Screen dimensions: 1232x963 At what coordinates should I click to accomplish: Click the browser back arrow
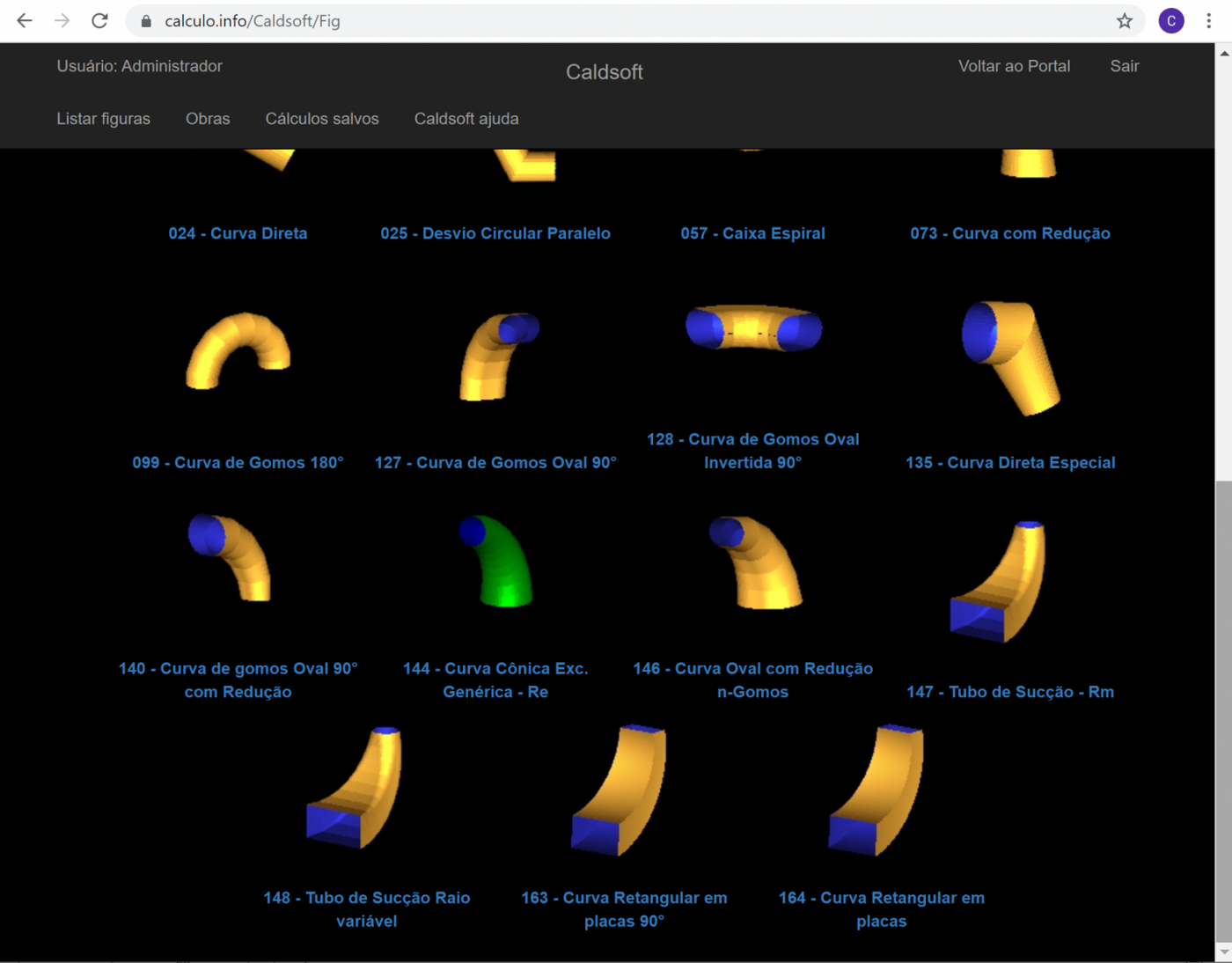coord(25,21)
